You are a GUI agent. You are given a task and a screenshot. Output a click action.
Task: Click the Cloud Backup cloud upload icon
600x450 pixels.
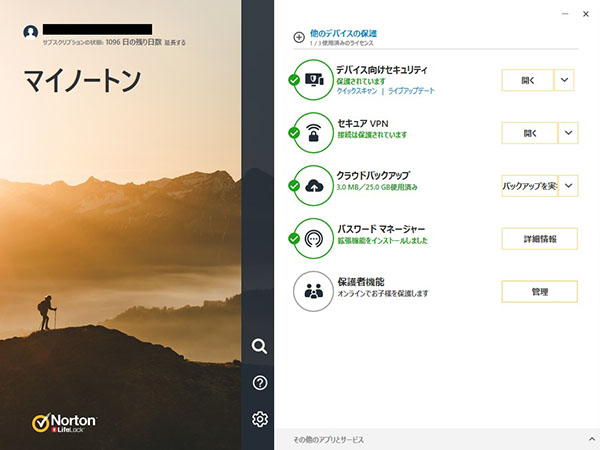coord(314,186)
